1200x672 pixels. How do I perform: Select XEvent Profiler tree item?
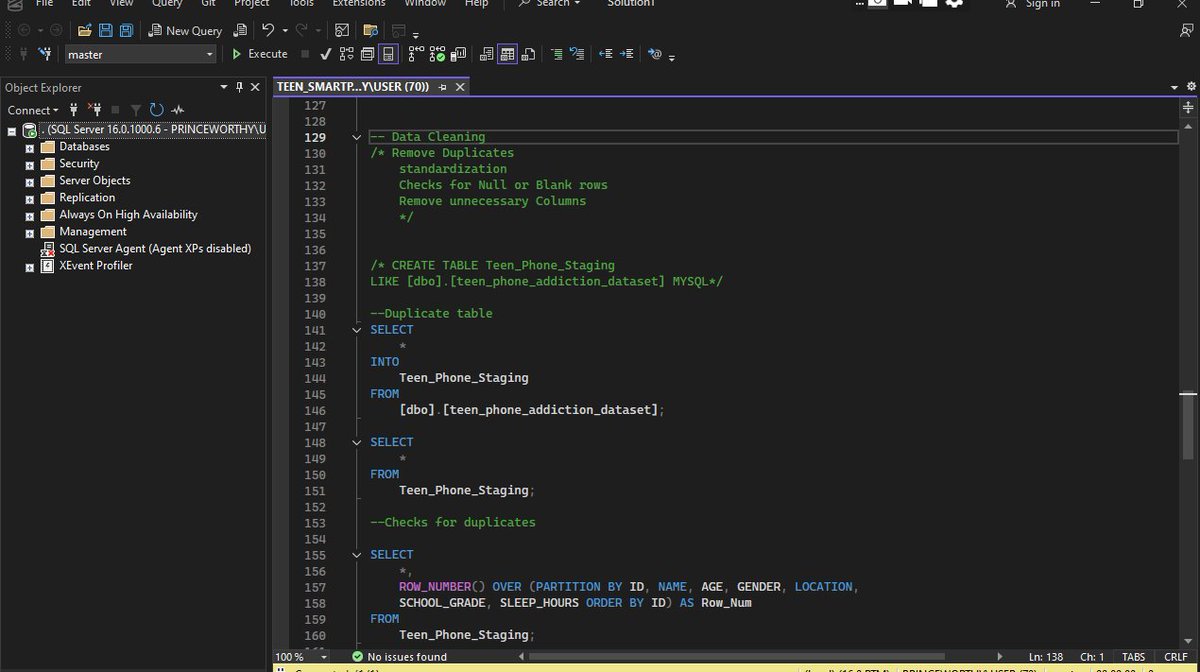click(96, 265)
